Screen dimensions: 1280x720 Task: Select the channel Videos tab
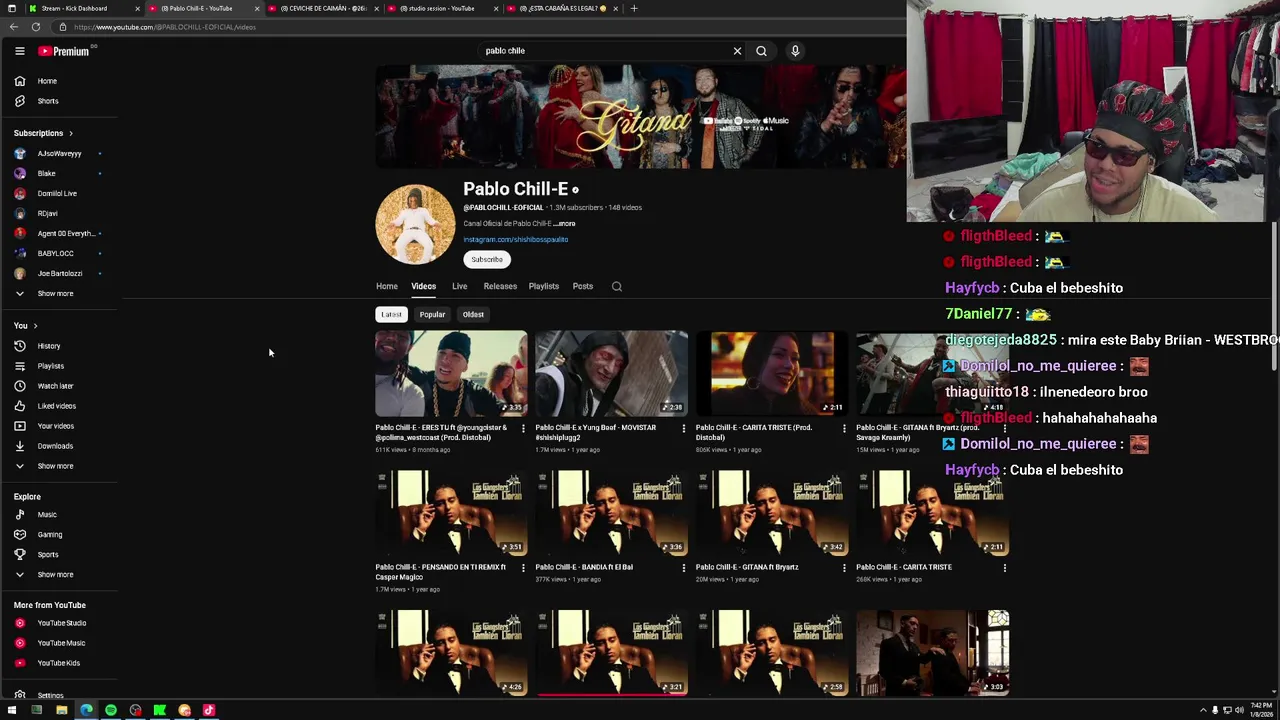click(x=424, y=287)
